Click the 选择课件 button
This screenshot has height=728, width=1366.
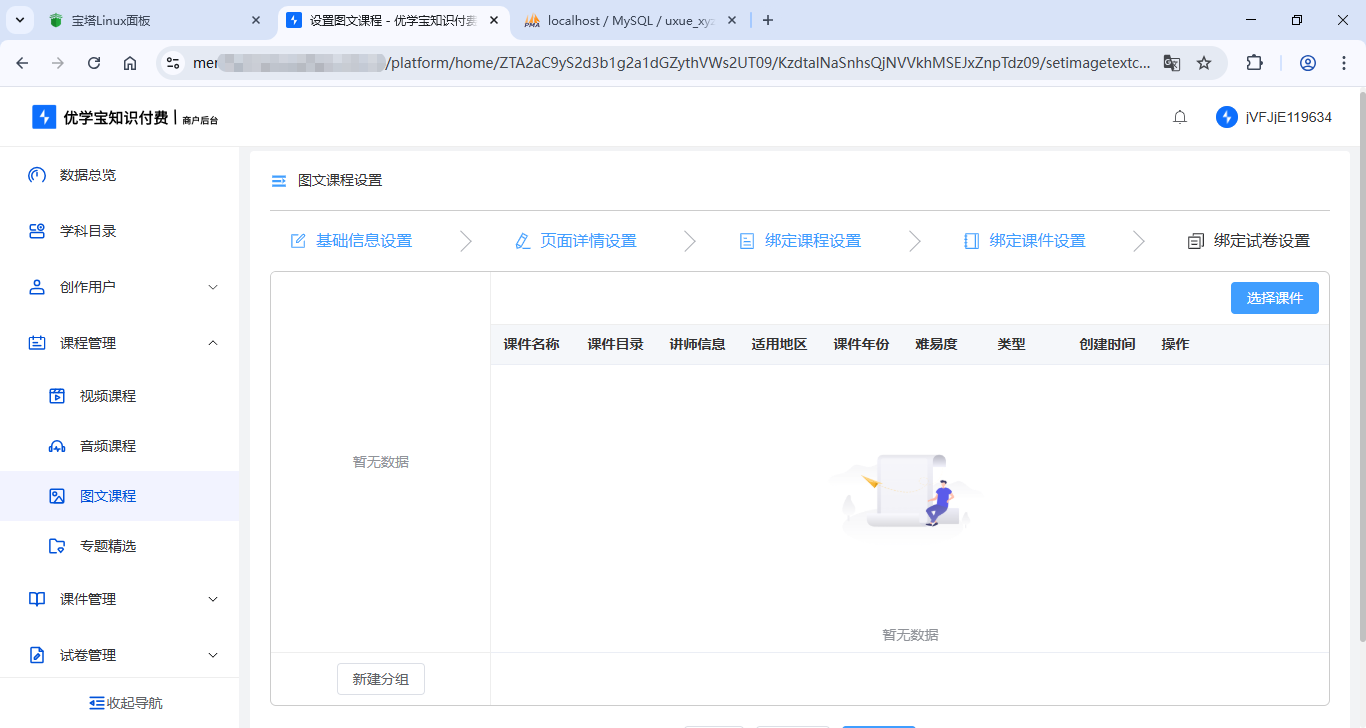click(1274, 297)
